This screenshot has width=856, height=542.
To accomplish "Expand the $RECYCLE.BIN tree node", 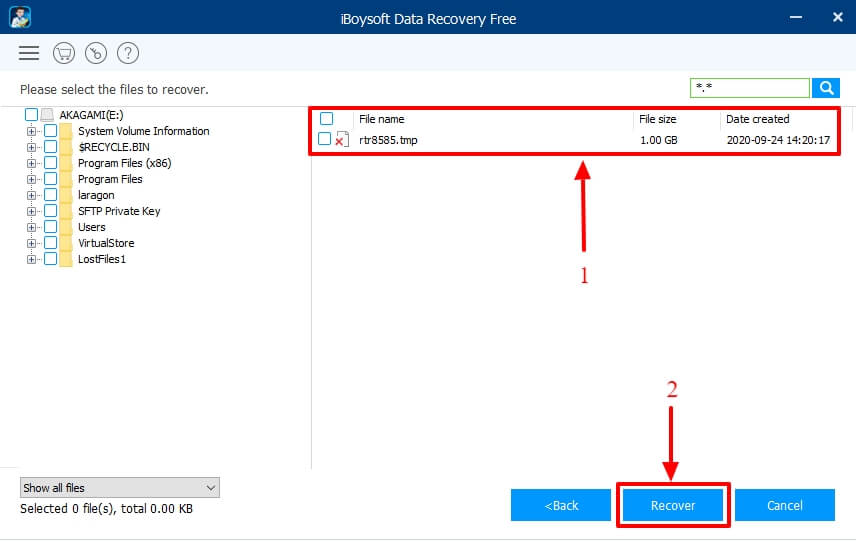I will point(32,147).
